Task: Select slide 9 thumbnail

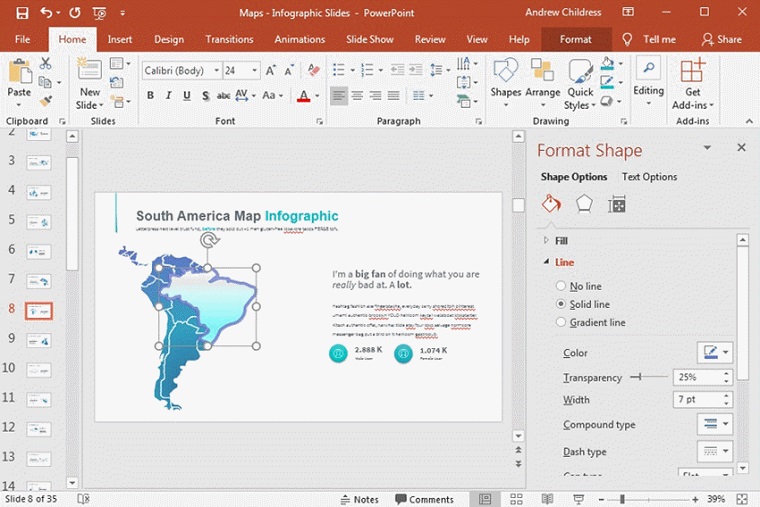Action: [x=39, y=340]
